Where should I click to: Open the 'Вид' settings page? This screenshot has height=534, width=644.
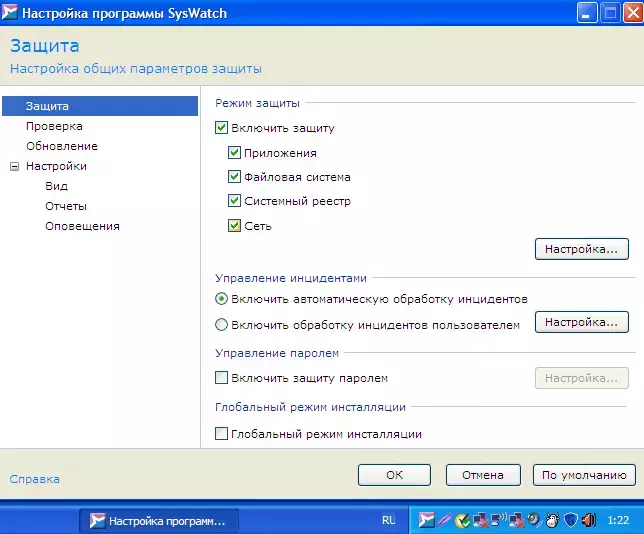coord(56,186)
